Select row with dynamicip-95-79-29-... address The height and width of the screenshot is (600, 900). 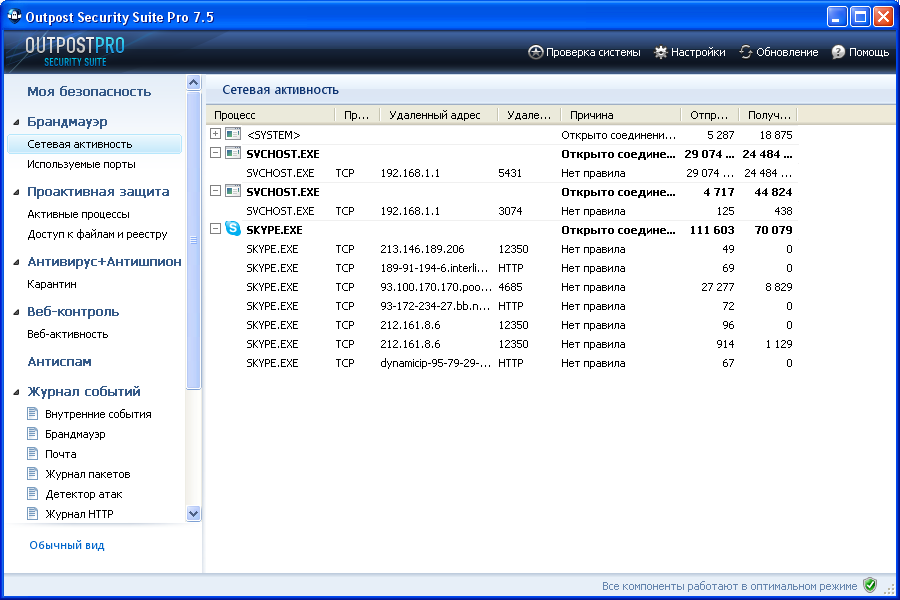coord(502,363)
